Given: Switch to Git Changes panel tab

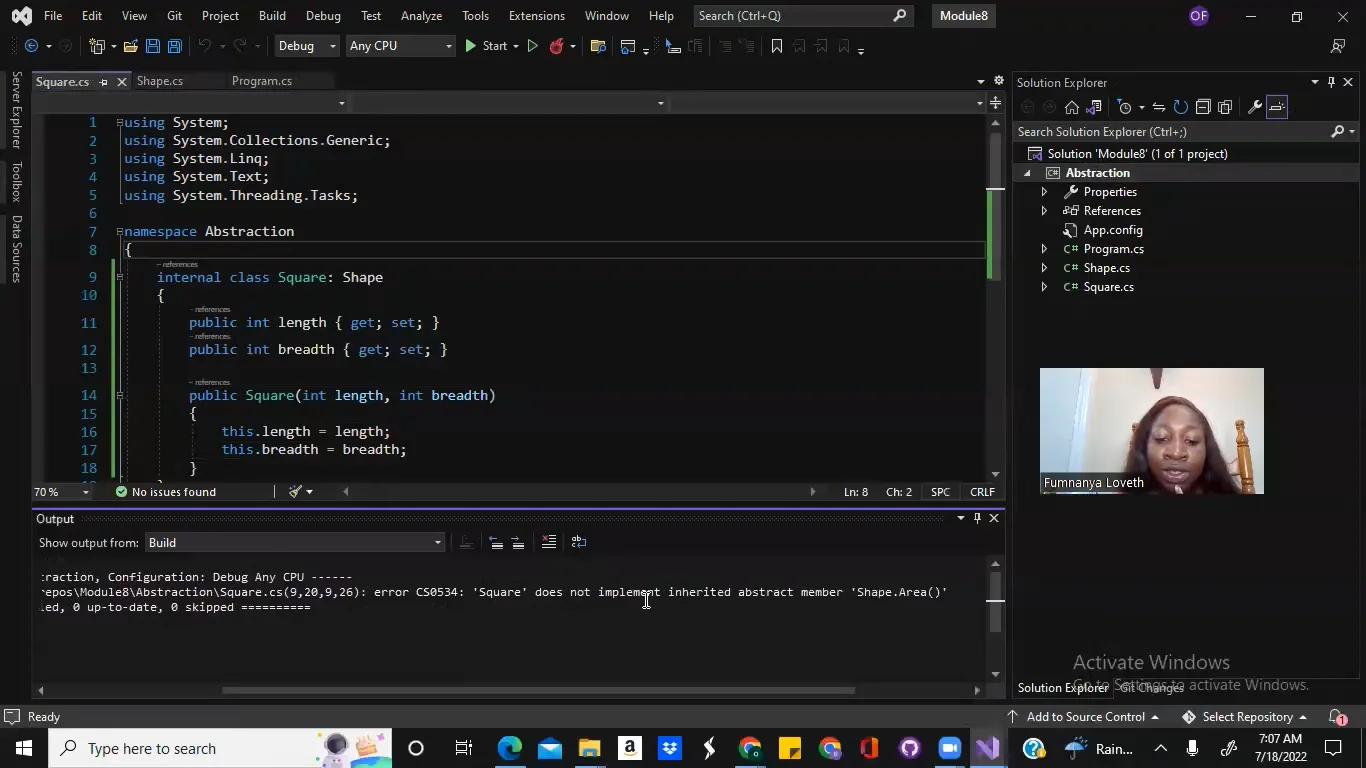Looking at the screenshot, I should [1152, 688].
